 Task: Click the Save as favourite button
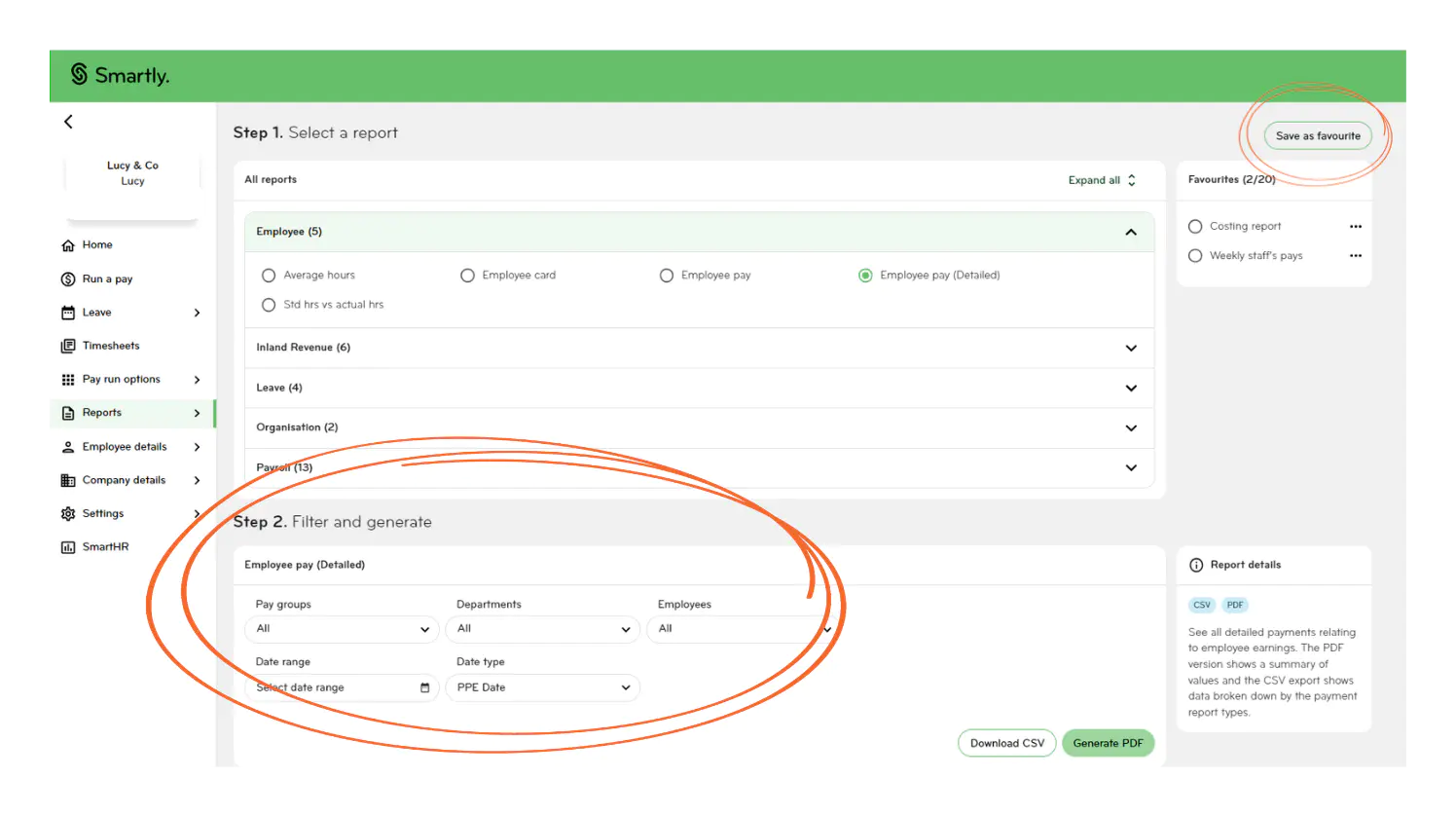1318,135
